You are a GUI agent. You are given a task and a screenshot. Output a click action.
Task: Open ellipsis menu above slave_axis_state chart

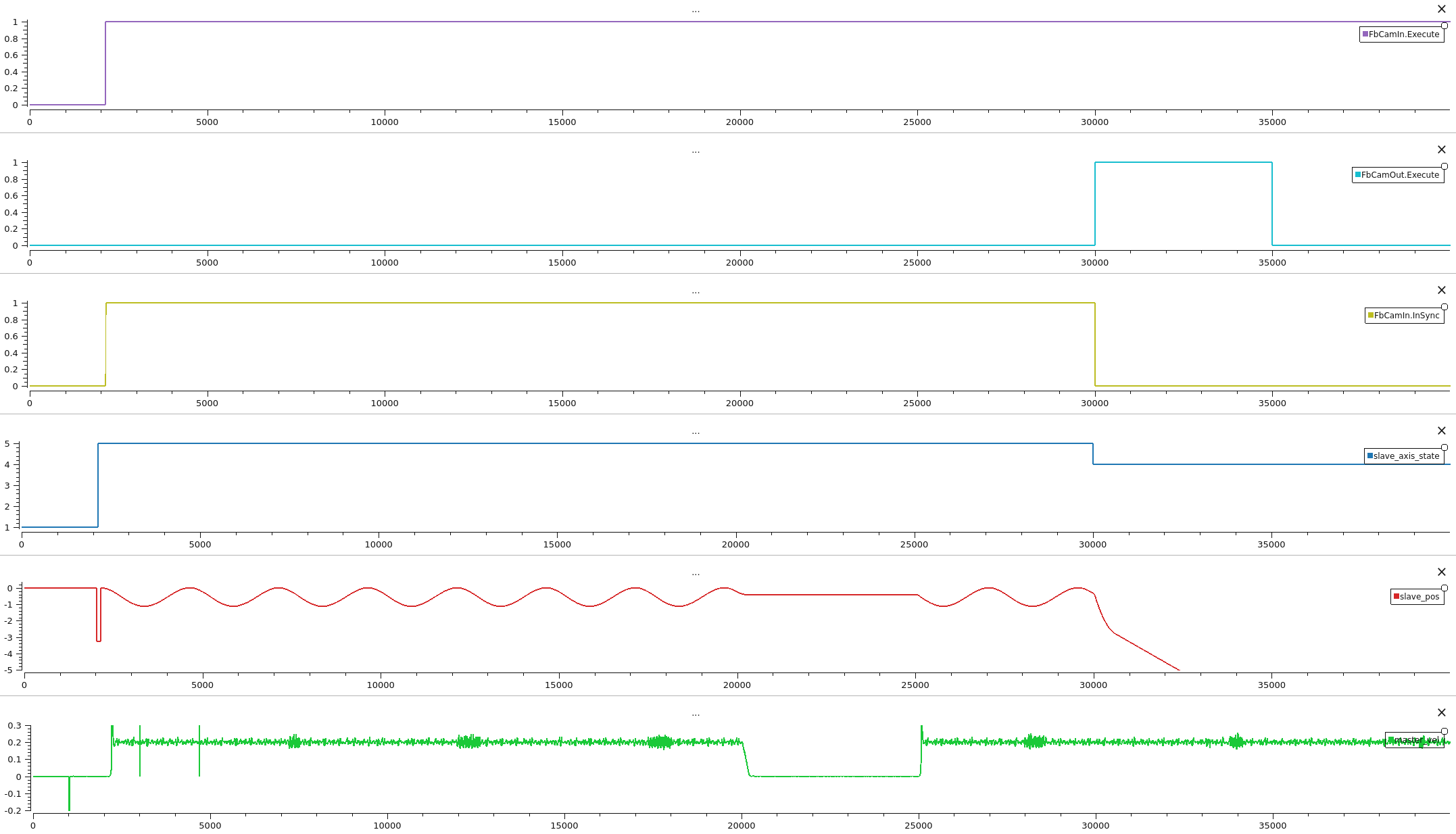coord(696,433)
